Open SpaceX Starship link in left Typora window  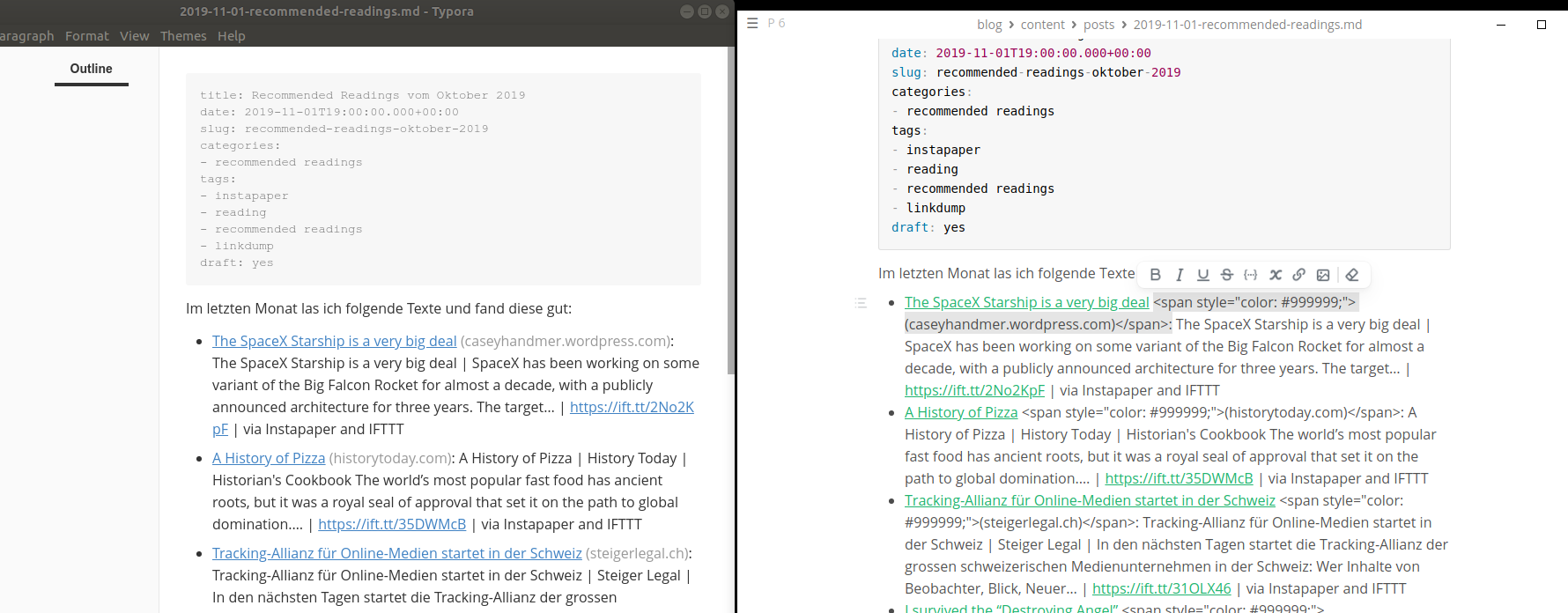click(x=335, y=342)
